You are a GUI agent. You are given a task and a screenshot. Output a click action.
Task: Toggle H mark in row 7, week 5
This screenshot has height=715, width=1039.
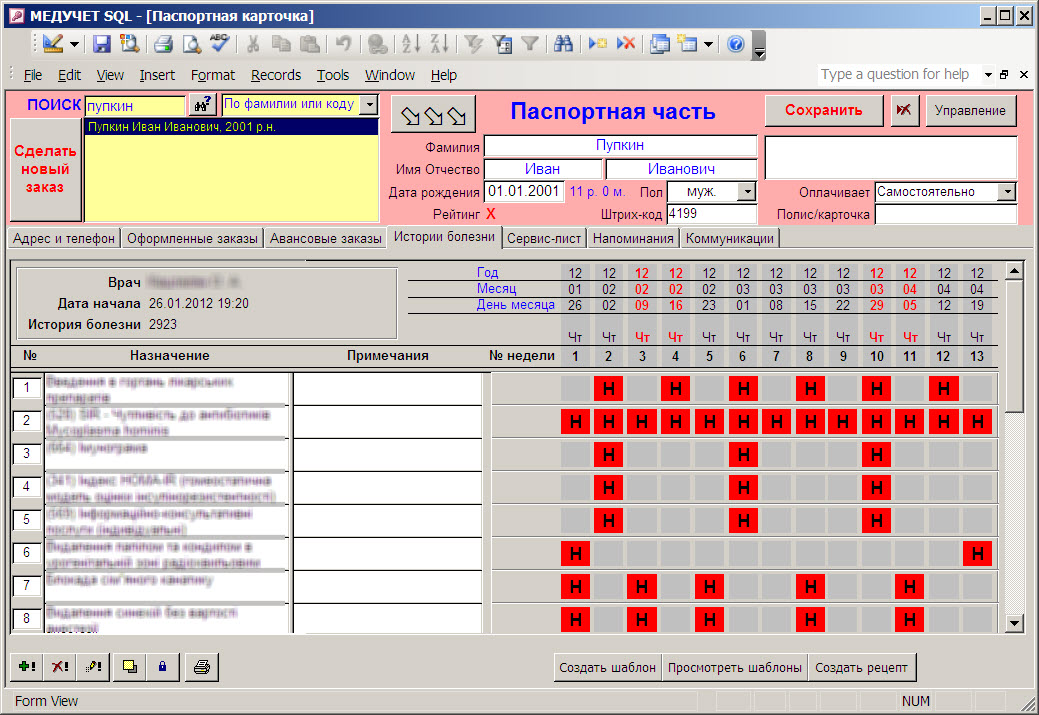709,586
